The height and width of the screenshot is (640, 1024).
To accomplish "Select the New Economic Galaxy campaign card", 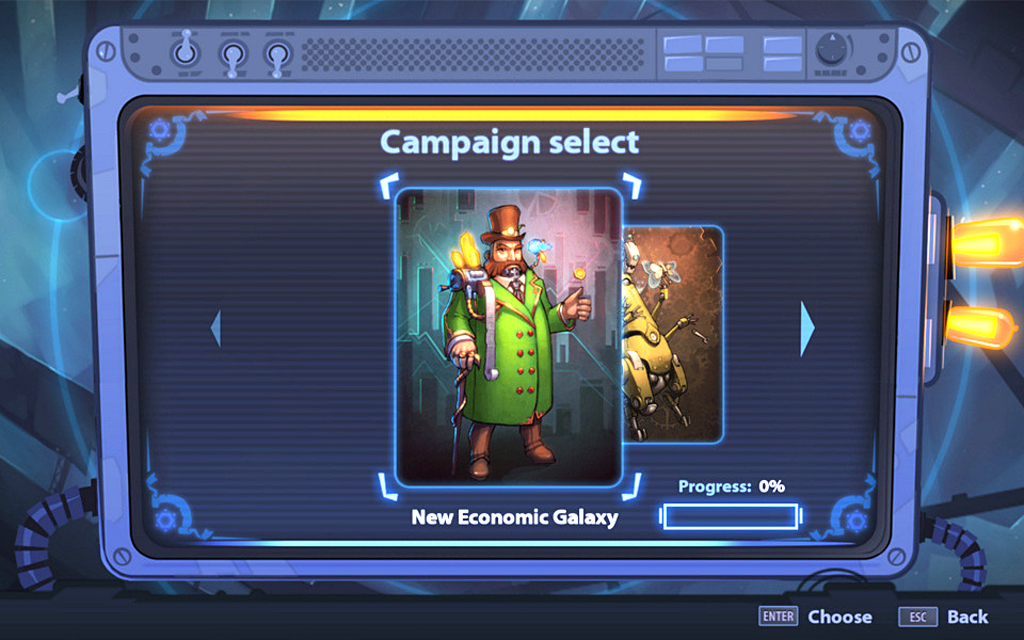I will pyautogui.click(x=509, y=337).
